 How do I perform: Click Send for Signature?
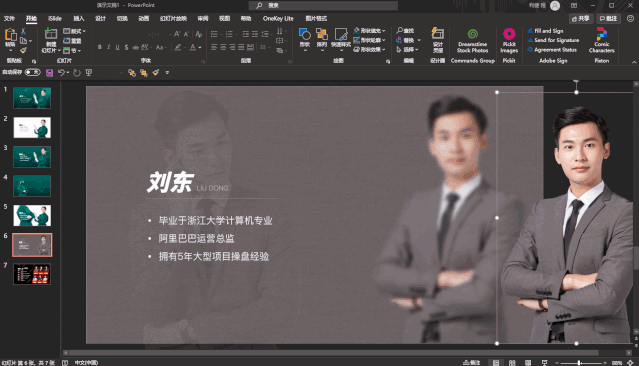(x=553, y=40)
